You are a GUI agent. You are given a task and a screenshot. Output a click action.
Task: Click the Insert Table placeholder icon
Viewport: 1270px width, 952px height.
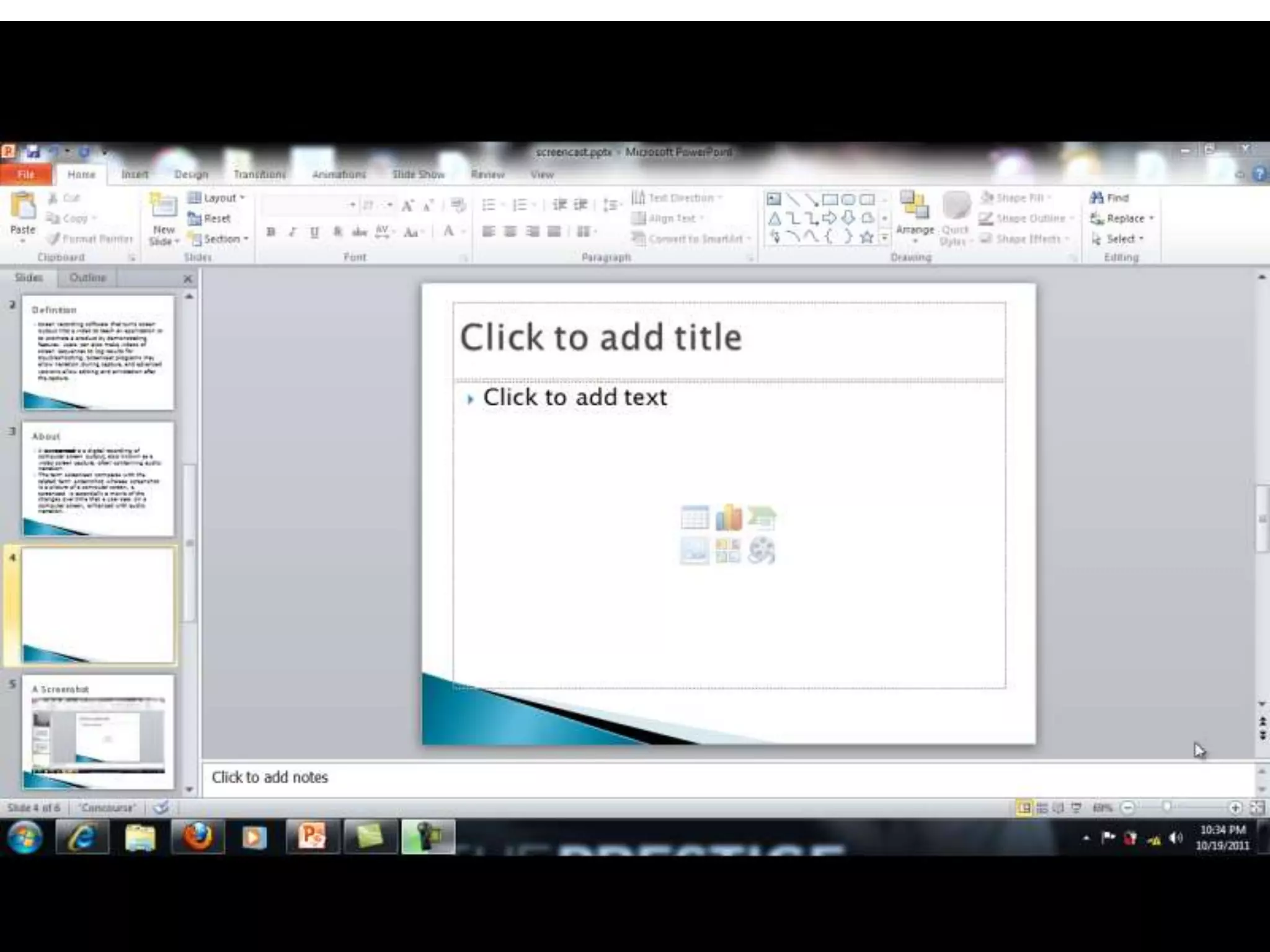point(695,518)
